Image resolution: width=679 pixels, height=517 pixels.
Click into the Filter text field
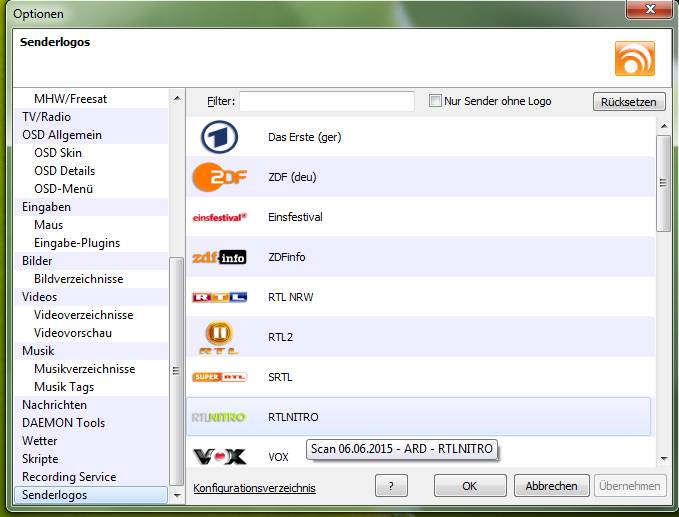click(x=326, y=101)
